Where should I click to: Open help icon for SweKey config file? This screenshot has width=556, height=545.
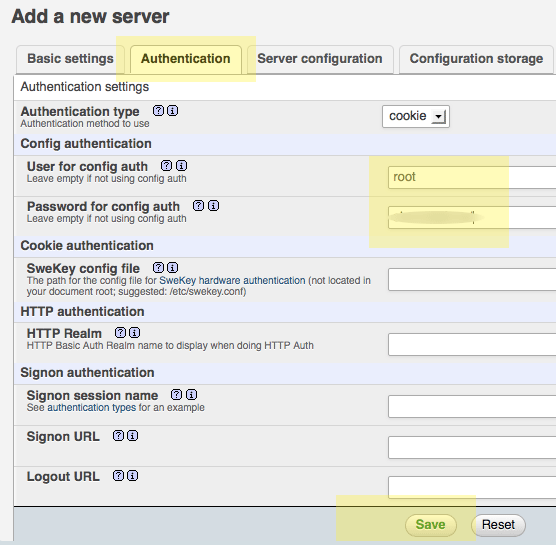tap(158, 268)
